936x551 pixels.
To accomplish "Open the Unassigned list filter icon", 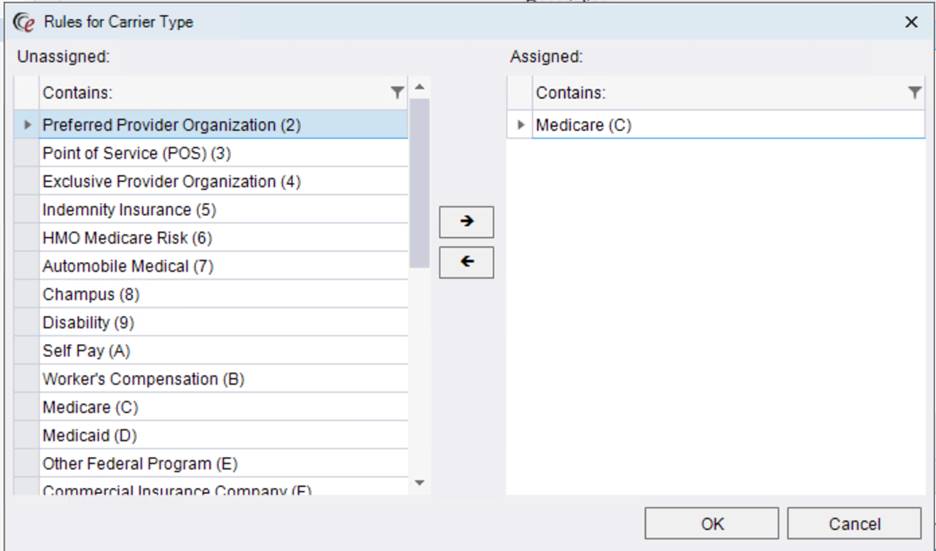I will 398,93.
